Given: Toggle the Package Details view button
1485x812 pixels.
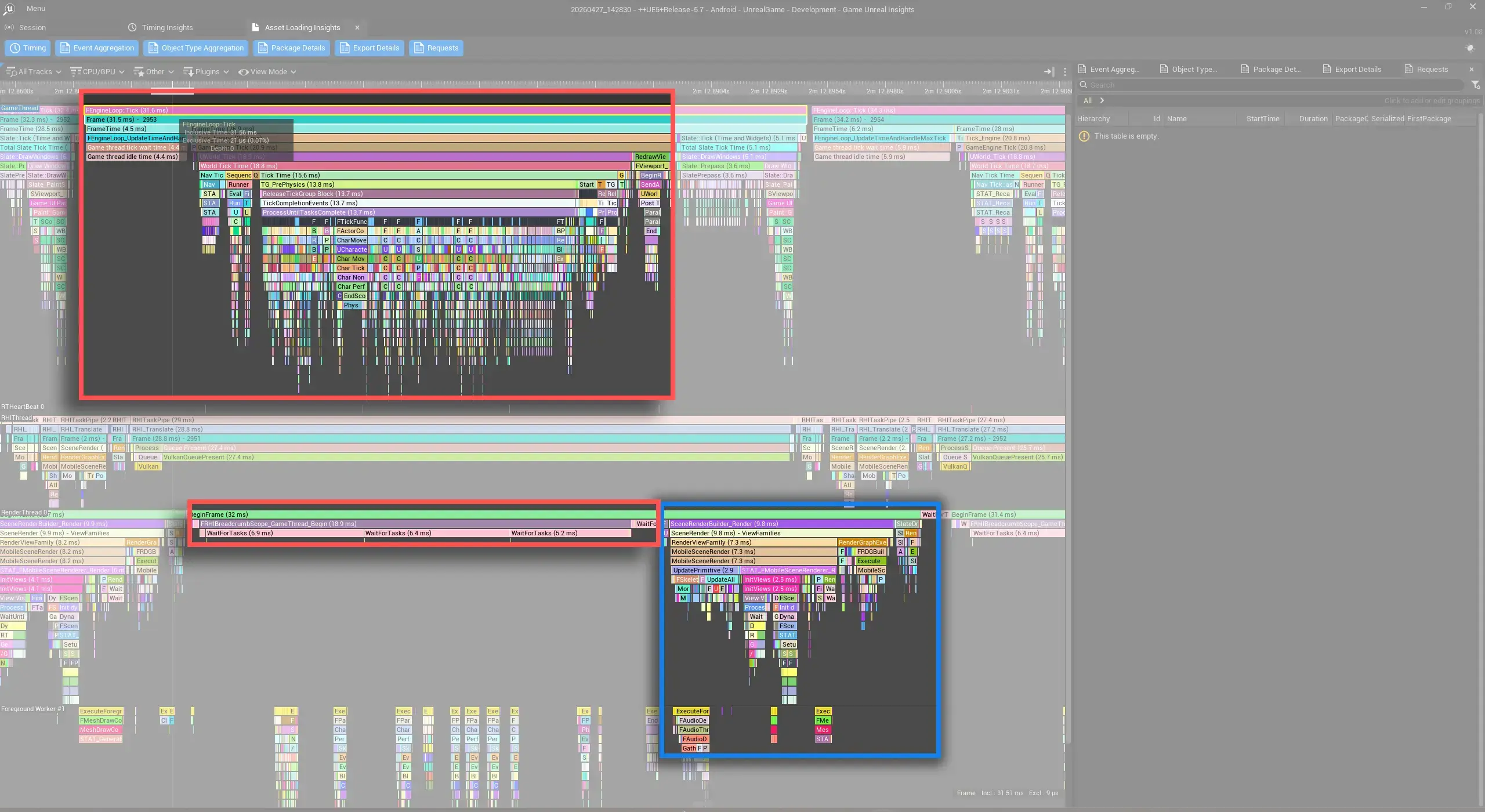Looking at the screenshot, I should click(291, 48).
